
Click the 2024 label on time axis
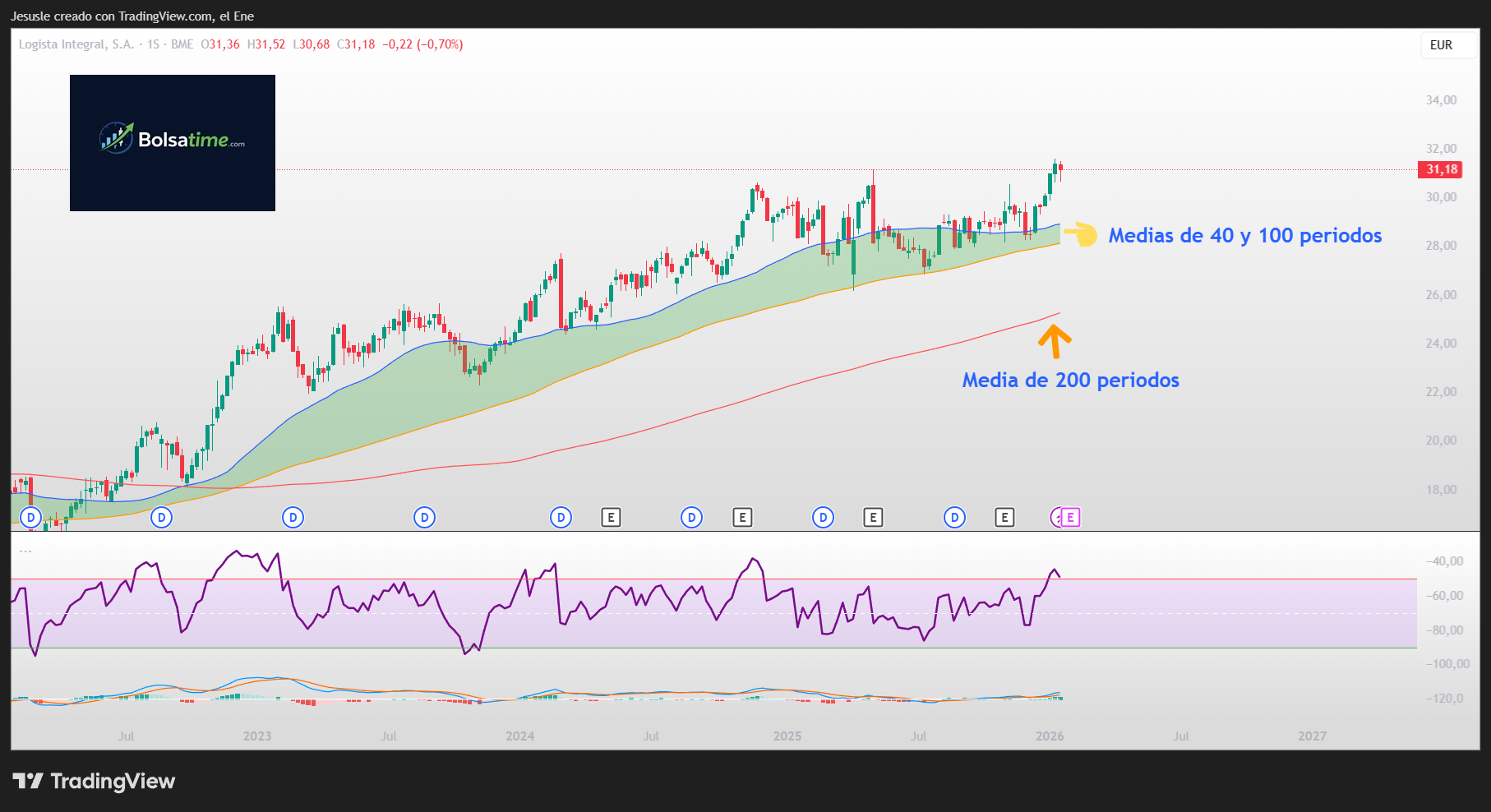[x=519, y=736]
